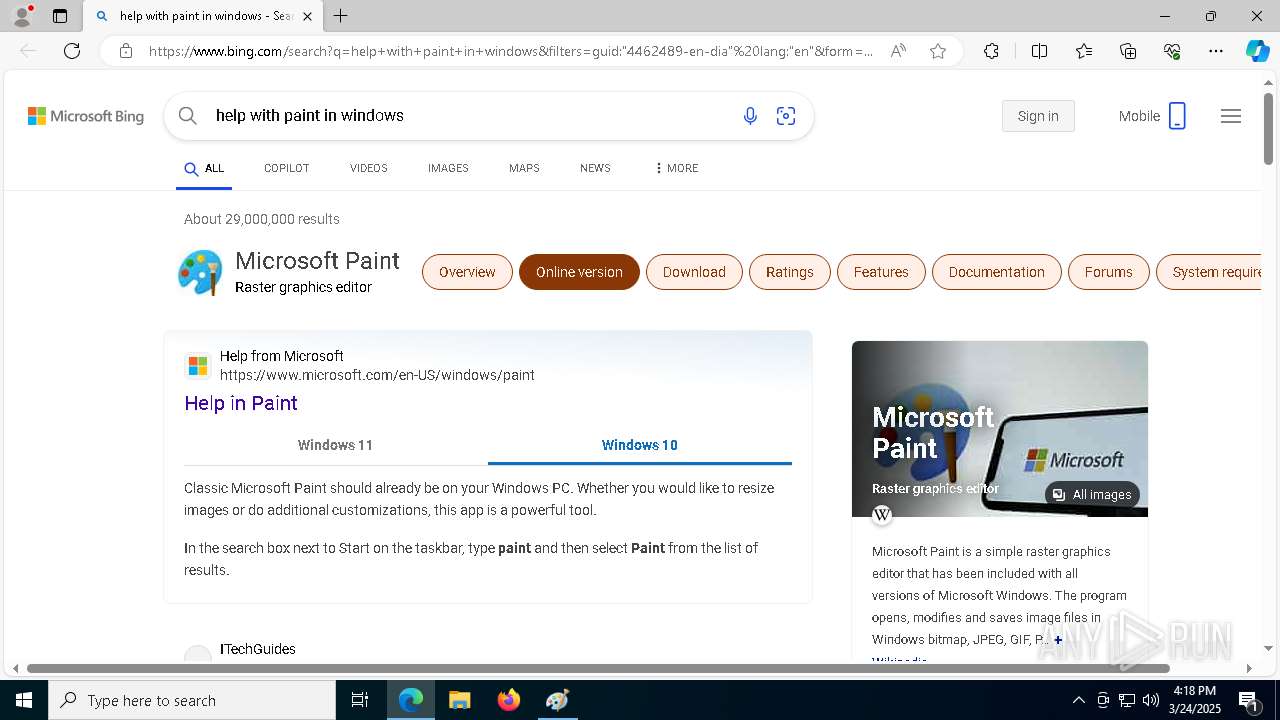Click the Bing search text field

470,116
